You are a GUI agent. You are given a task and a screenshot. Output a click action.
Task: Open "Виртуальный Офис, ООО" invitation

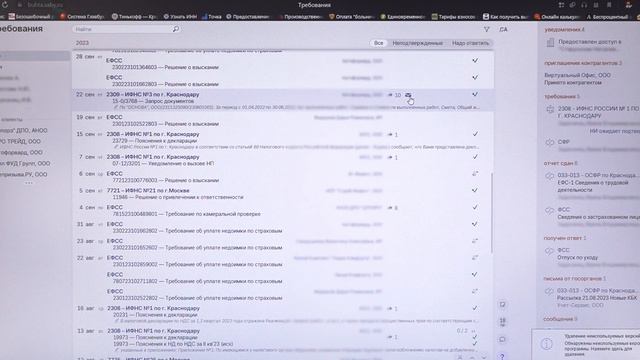click(x=577, y=75)
